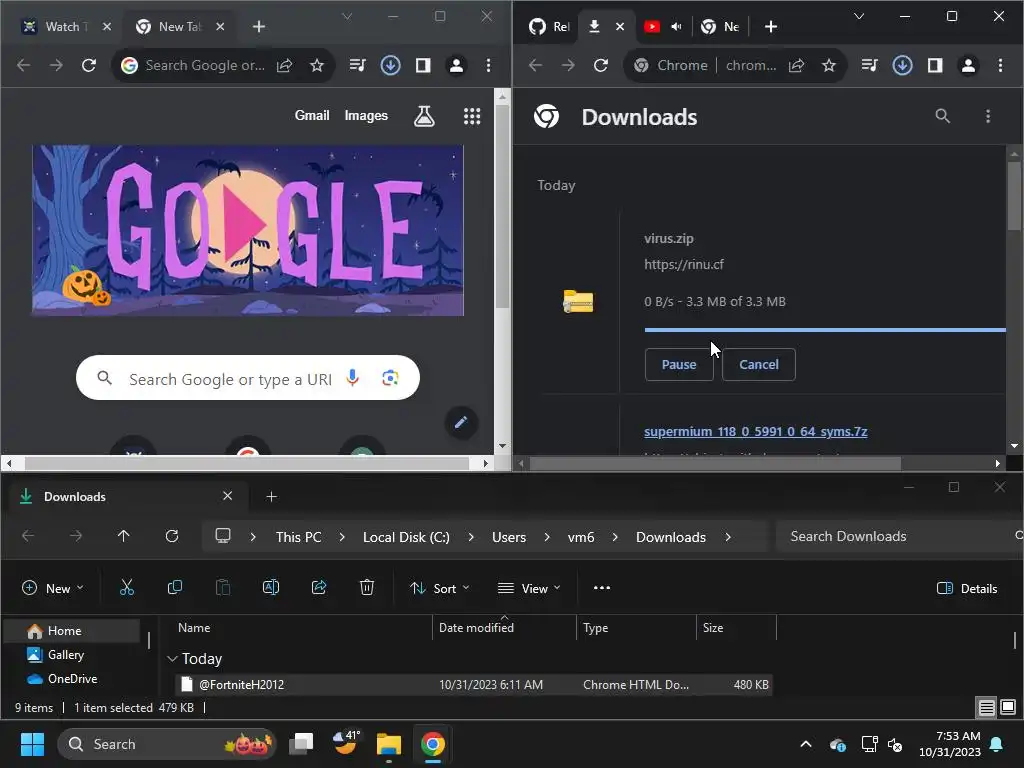Viewport: 1024px width, 768px height.
Task: Click the Google search box on the New Tab page
Action: point(248,378)
